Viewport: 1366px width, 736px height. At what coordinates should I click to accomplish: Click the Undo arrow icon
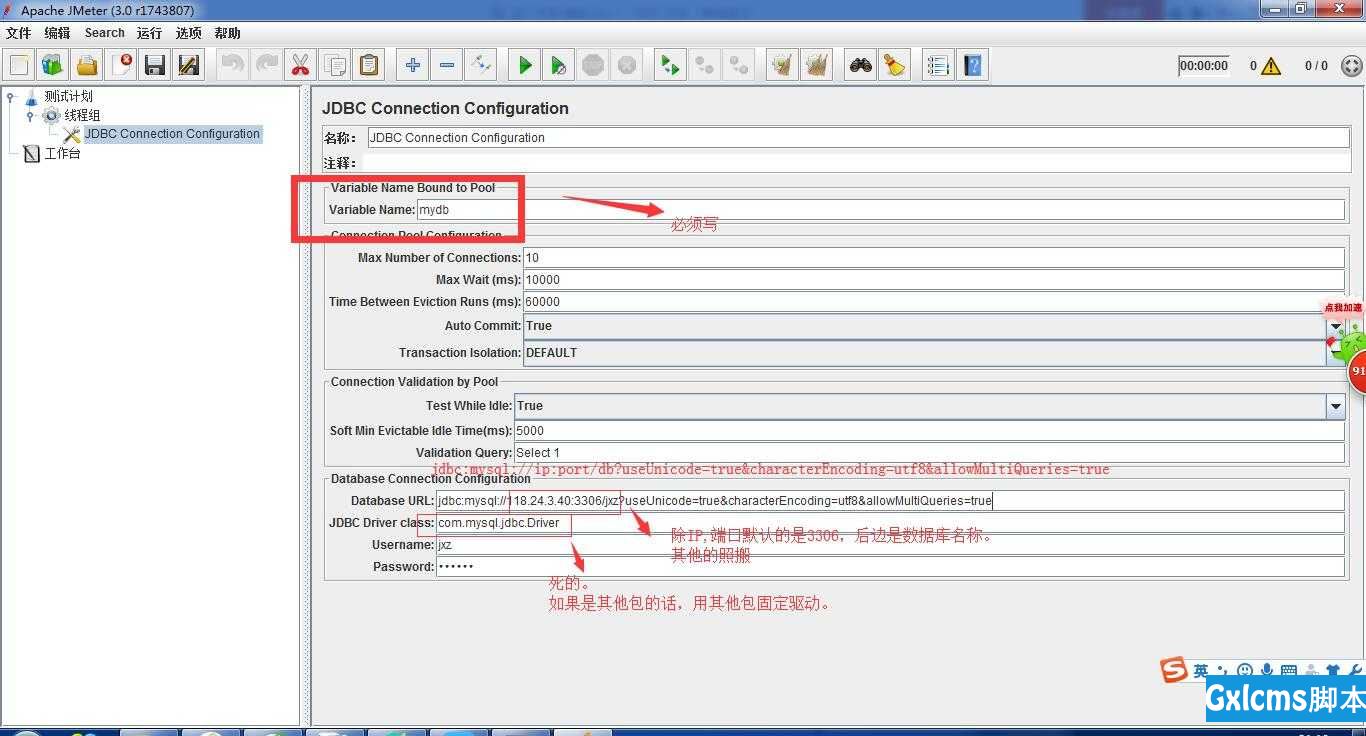point(233,65)
